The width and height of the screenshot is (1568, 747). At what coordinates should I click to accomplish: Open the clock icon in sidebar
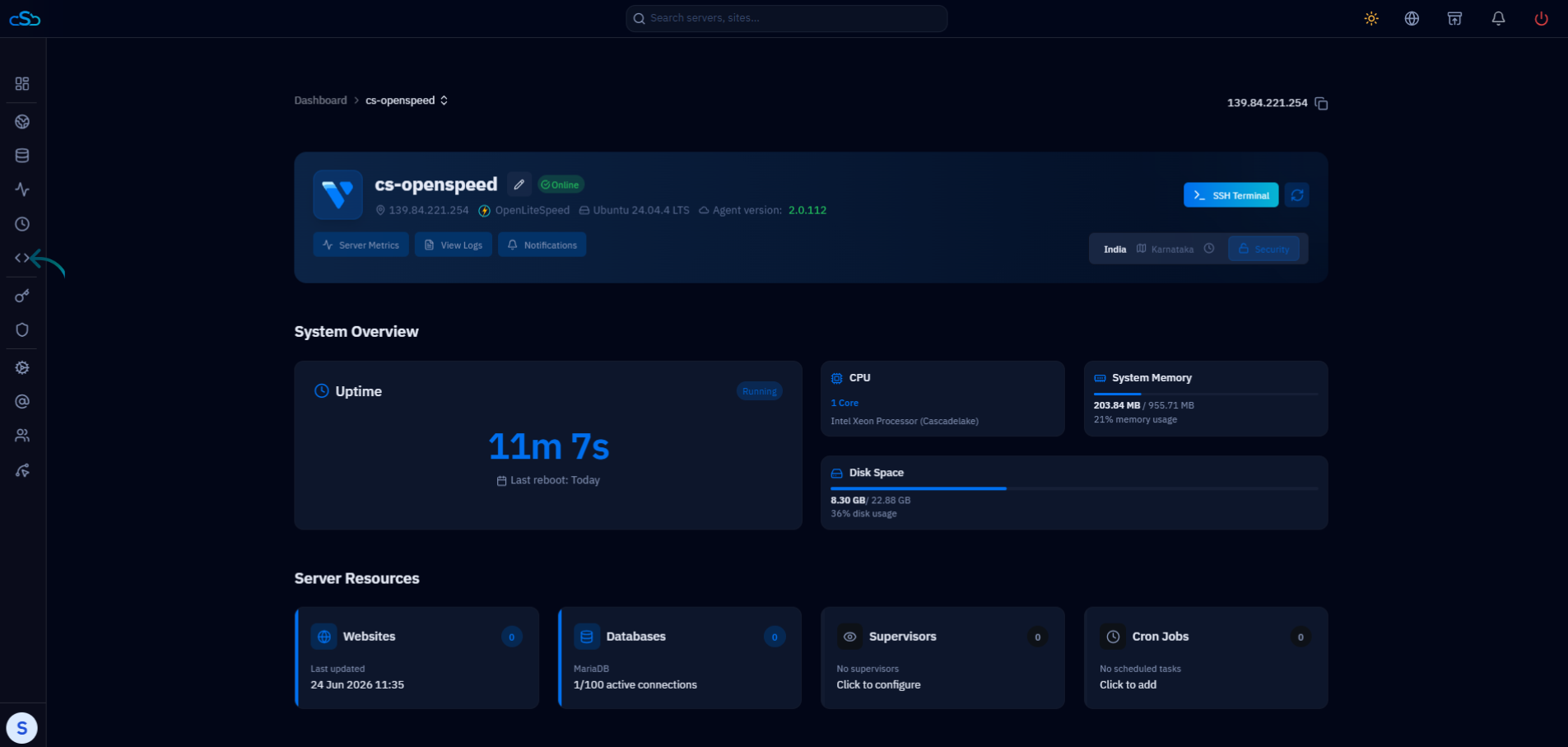point(22,224)
